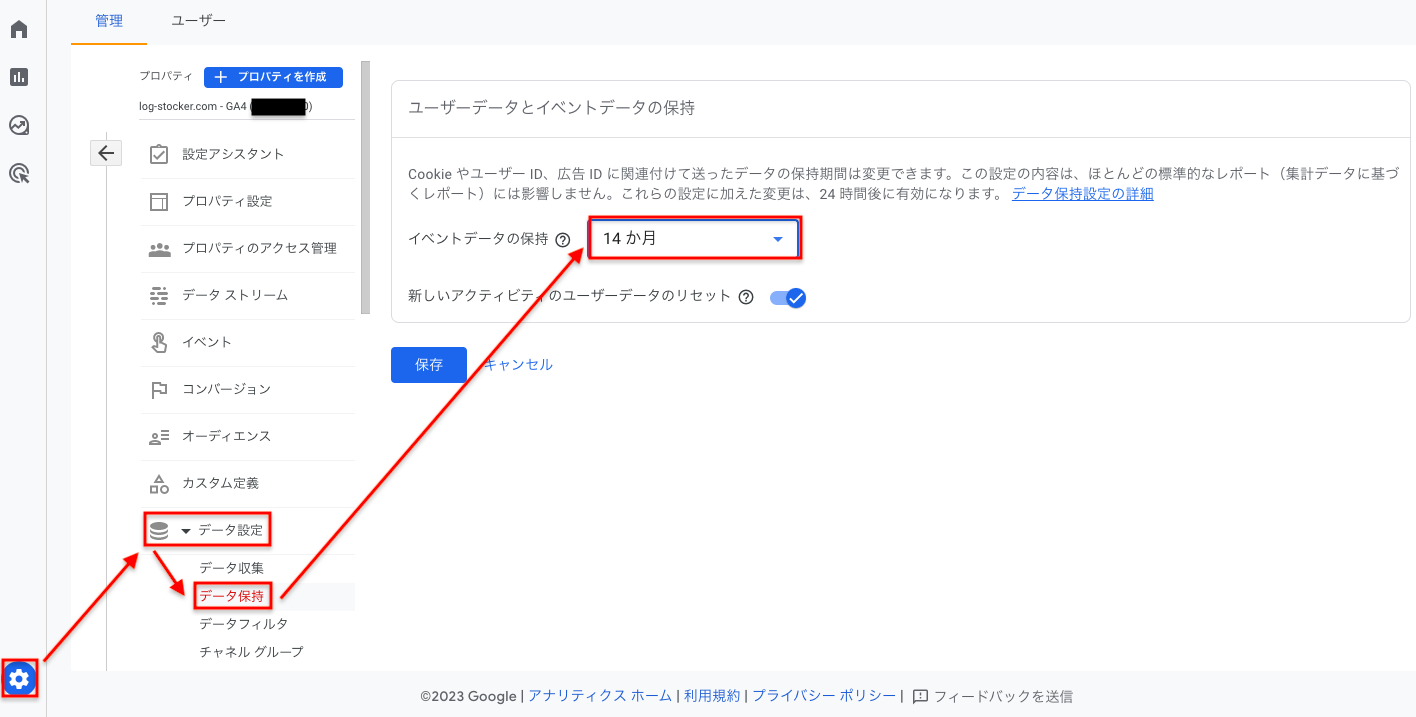Select データフィルタ in the sidebar
This screenshot has height=717, width=1416.
(x=244, y=624)
